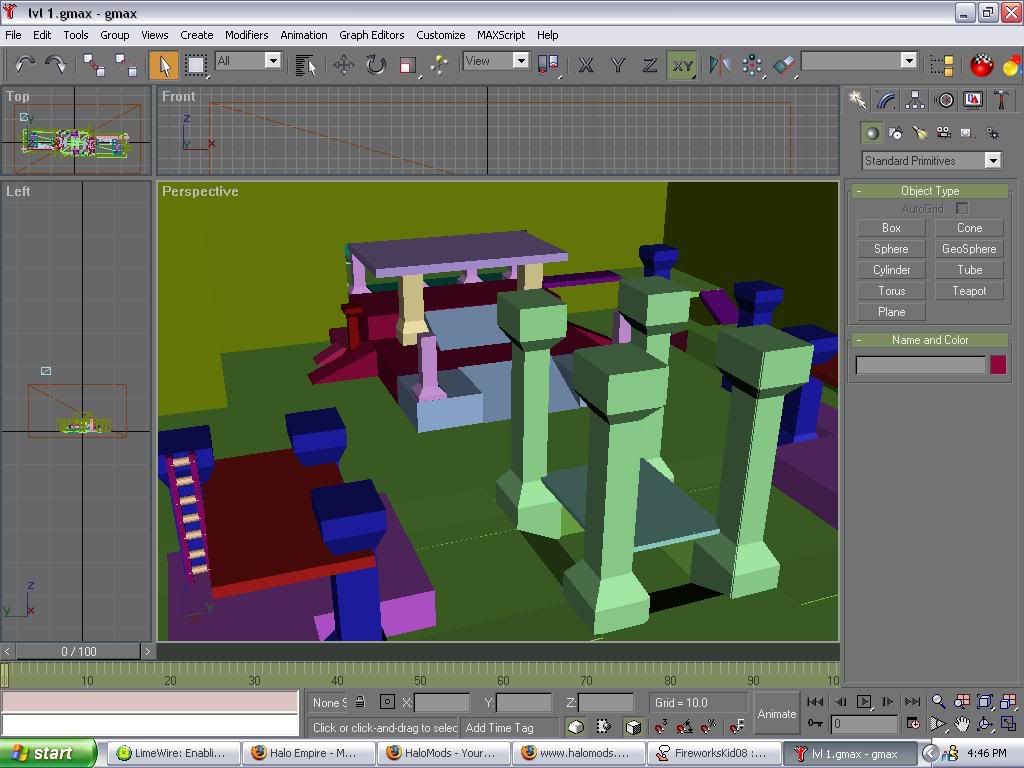Toggle the Z axis constraint
The width and height of the screenshot is (1024, 768).
[x=650, y=65]
